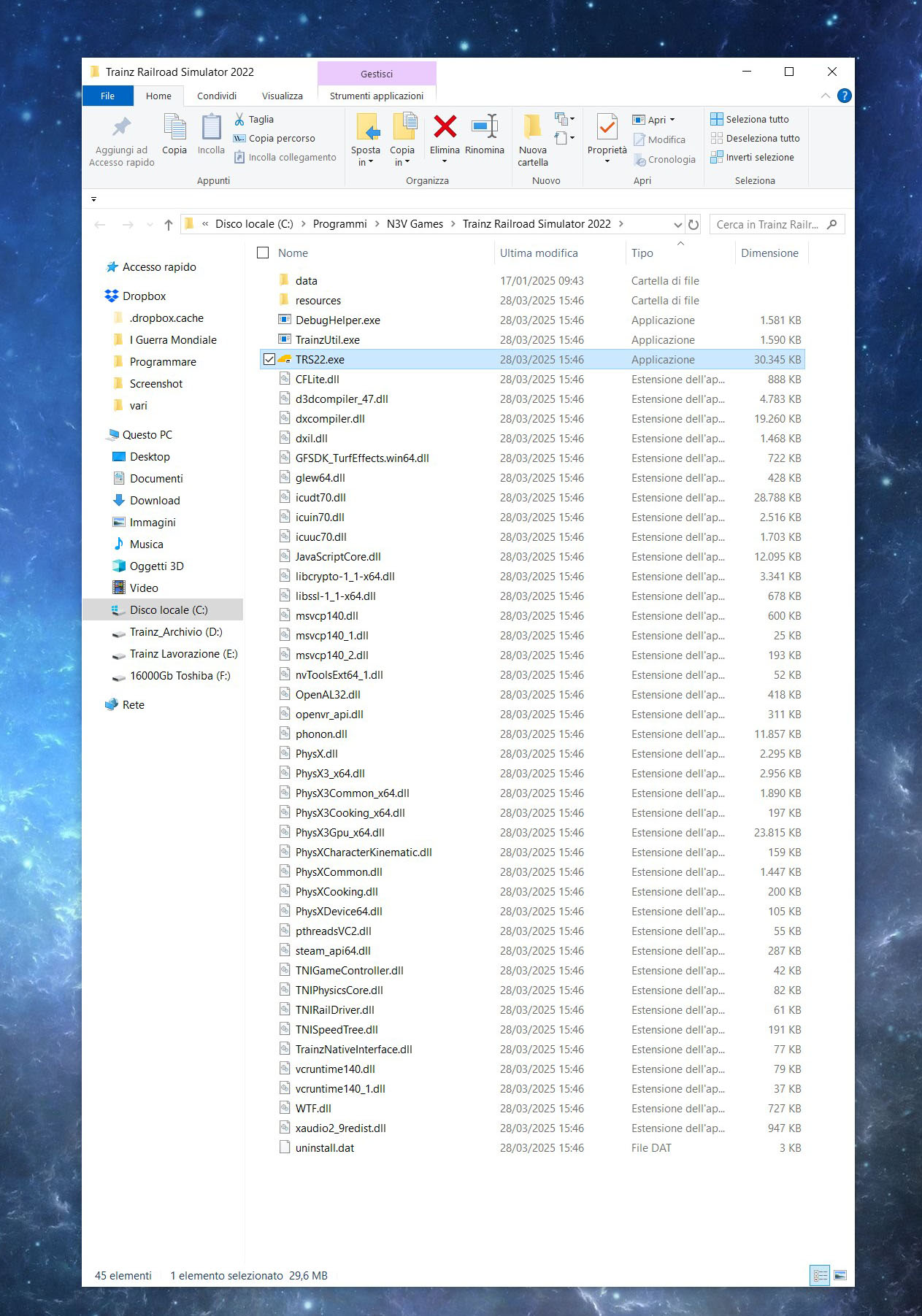Image resolution: width=922 pixels, height=1316 pixels.
Task: Click the Taglia scissors icon
Action: coord(239,119)
